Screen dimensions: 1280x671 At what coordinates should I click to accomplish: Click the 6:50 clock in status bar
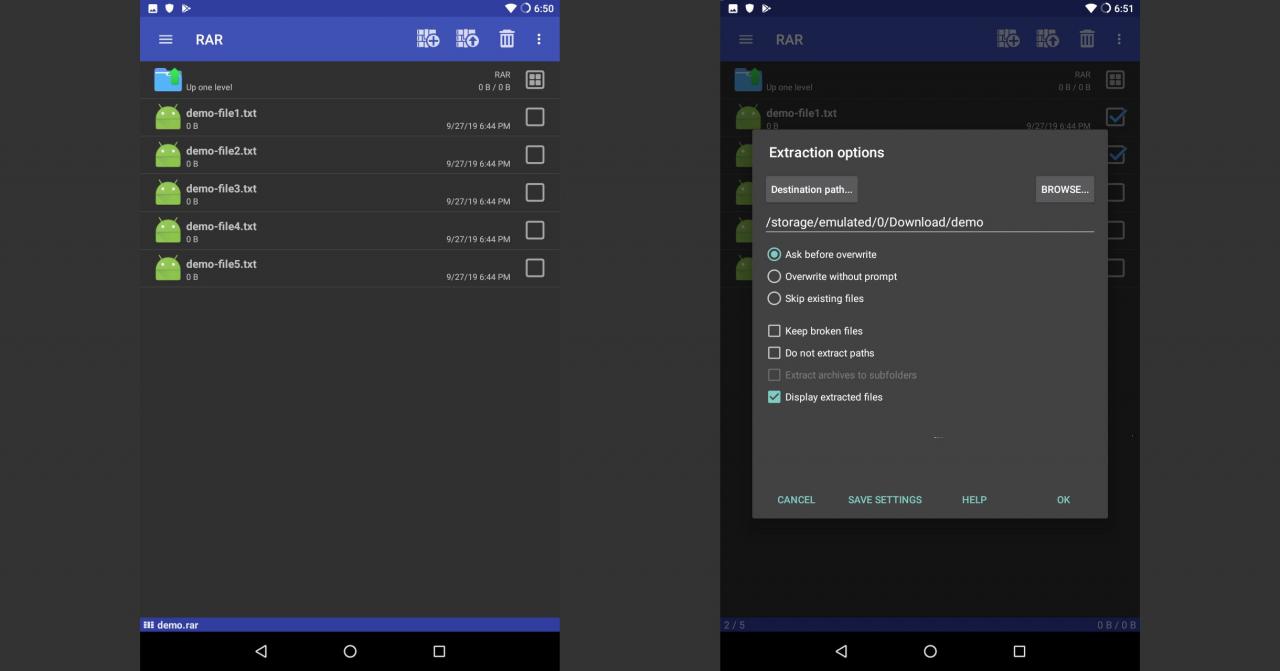point(544,8)
